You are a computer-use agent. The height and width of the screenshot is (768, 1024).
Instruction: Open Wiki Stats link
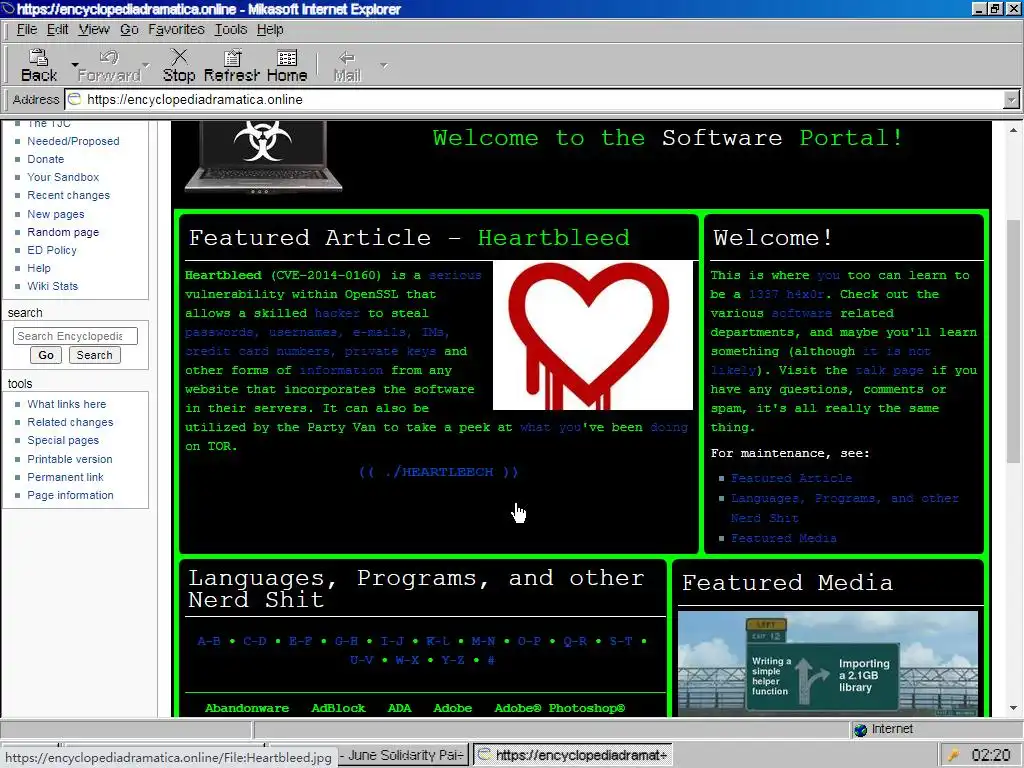tap(52, 286)
